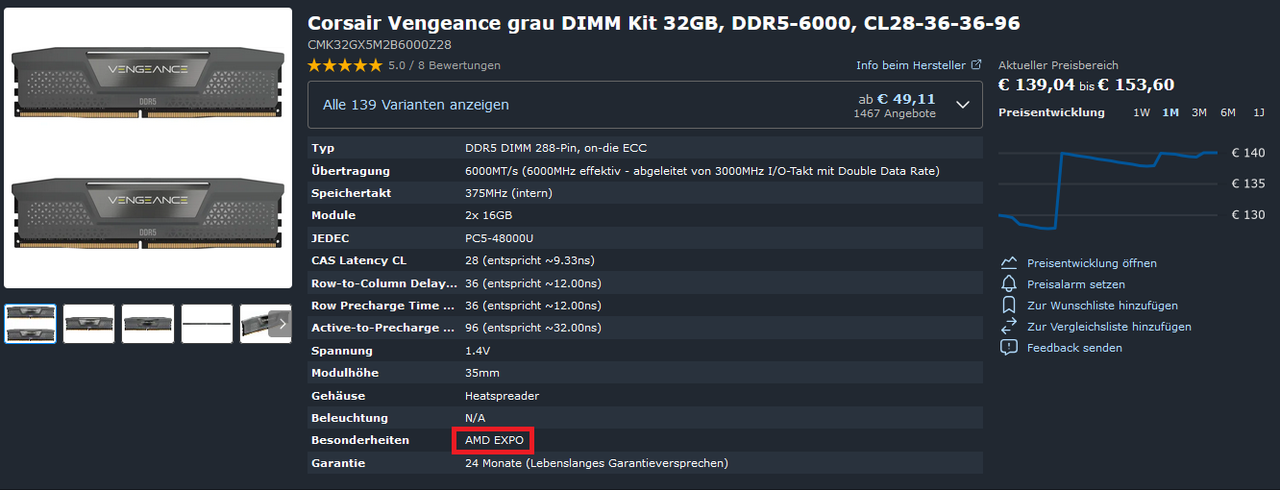Click the Gehäuse value Heatspreader

502,396
